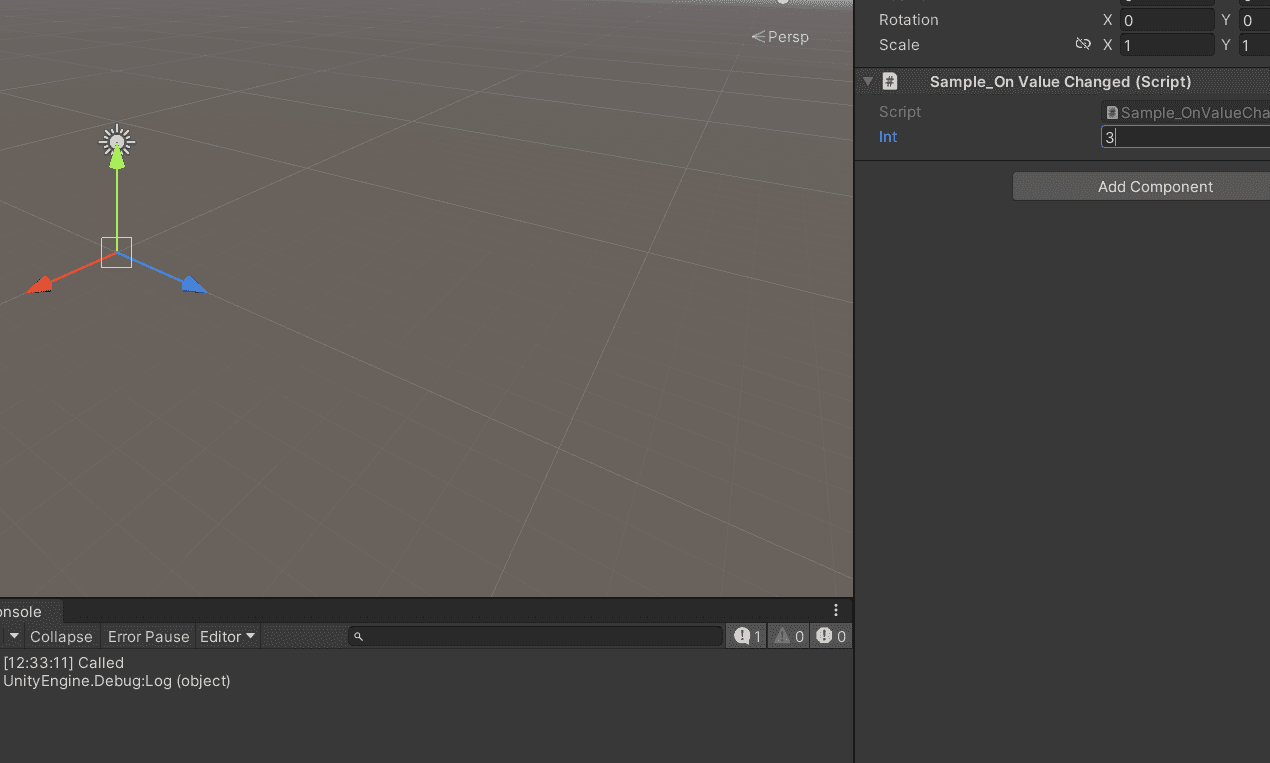Click the Script object reference field
Viewport: 1270px width, 763px height.
(1186, 113)
